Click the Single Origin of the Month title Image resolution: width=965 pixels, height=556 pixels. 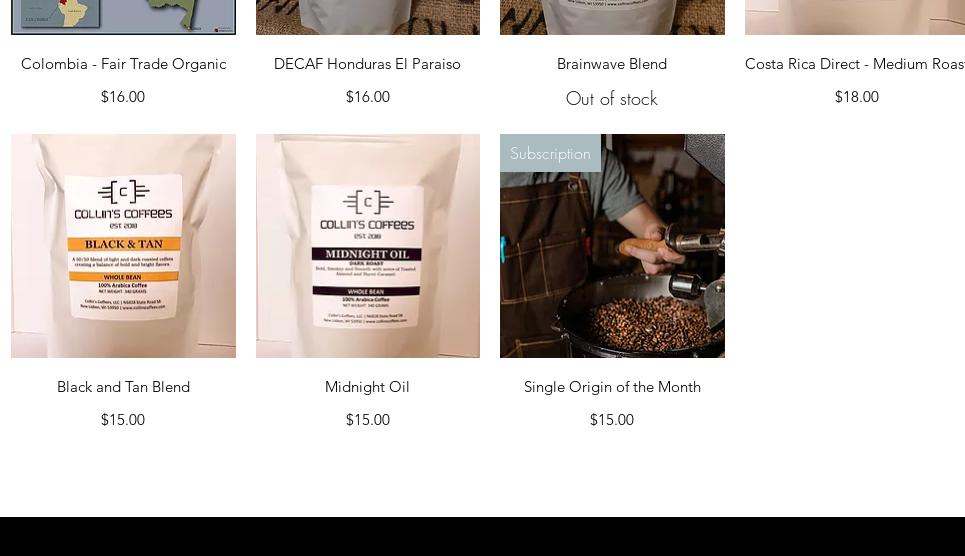[612, 387]
